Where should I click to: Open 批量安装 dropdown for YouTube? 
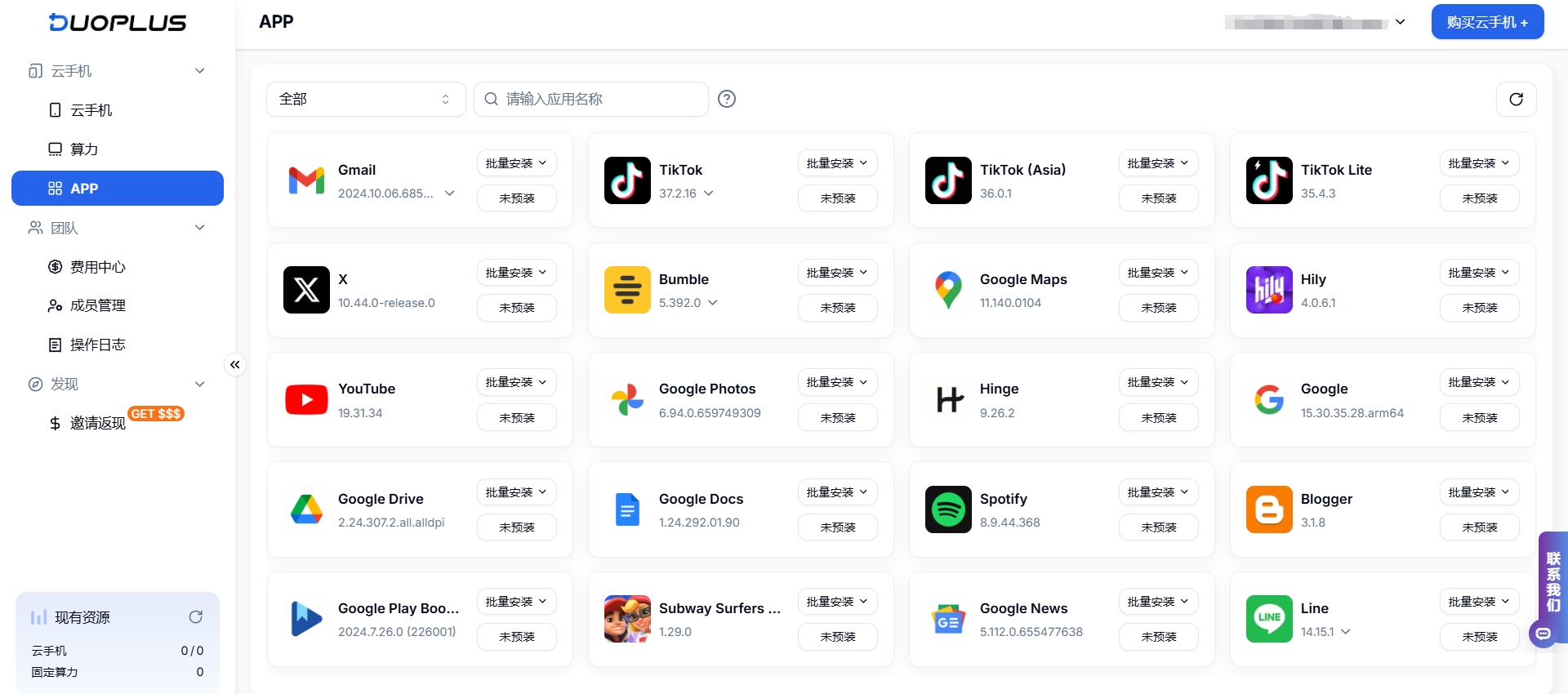(x=516, y=382)
